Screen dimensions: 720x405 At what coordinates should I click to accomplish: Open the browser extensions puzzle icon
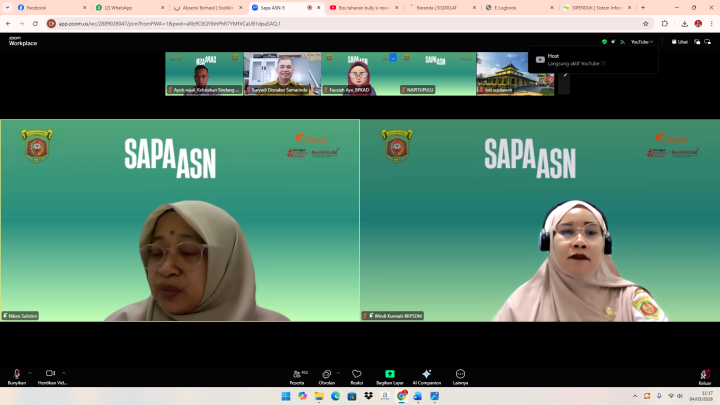(664, 23)
